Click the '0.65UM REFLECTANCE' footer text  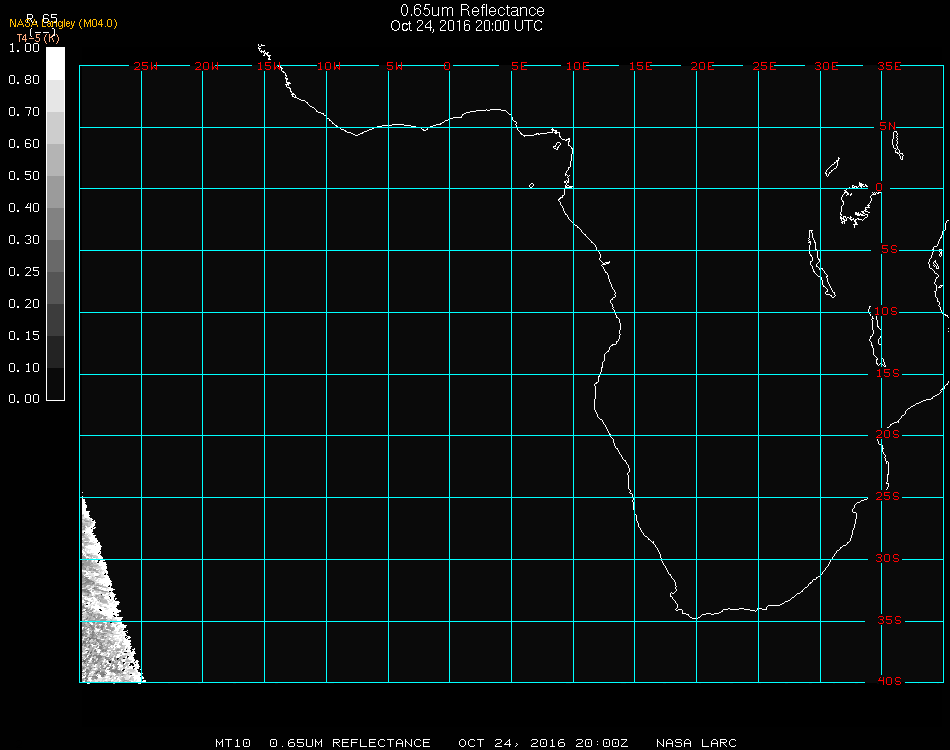pos(350,743)
